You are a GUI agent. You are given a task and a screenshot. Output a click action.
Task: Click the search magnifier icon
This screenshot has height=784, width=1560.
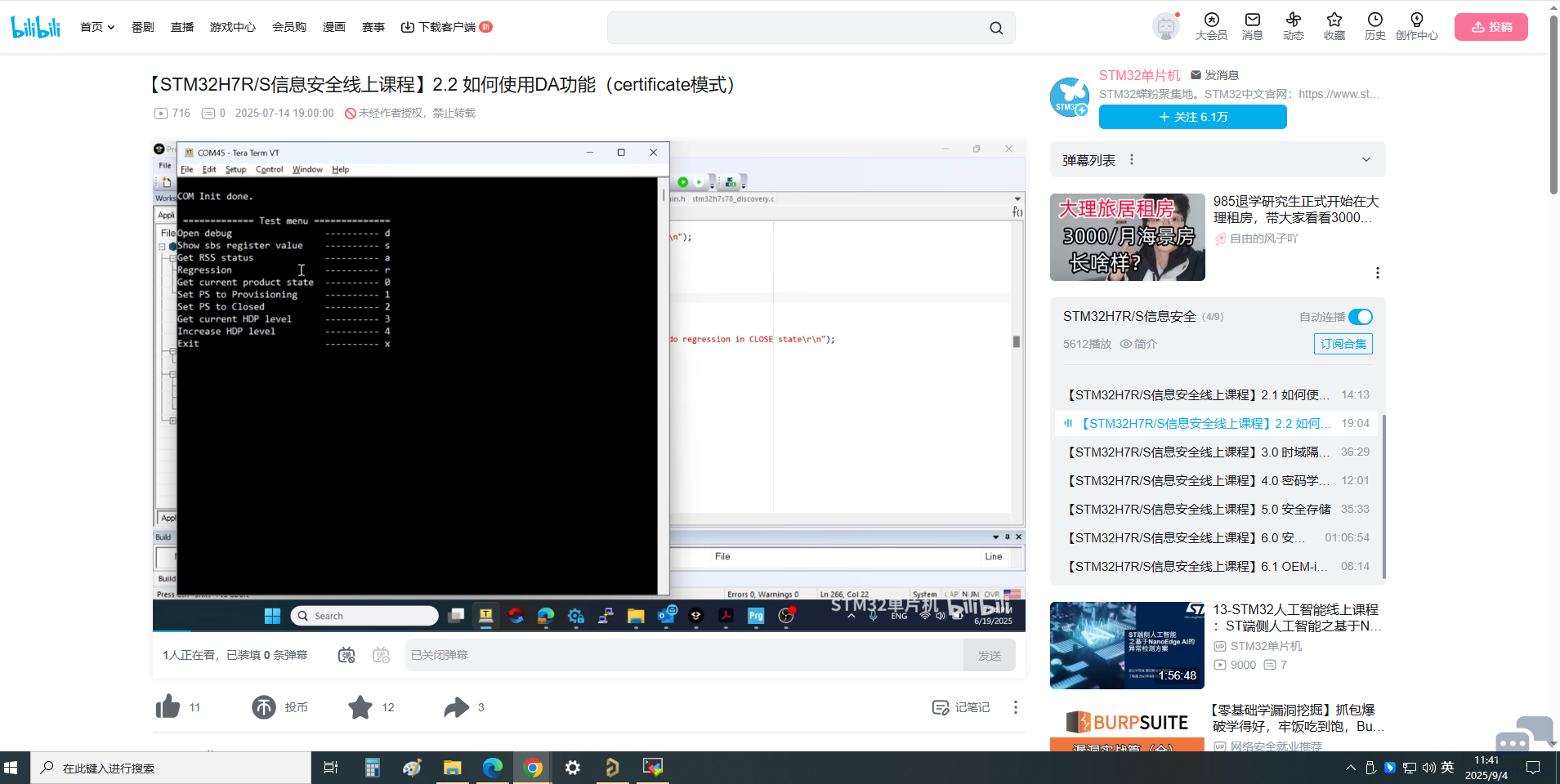point(996,28)
